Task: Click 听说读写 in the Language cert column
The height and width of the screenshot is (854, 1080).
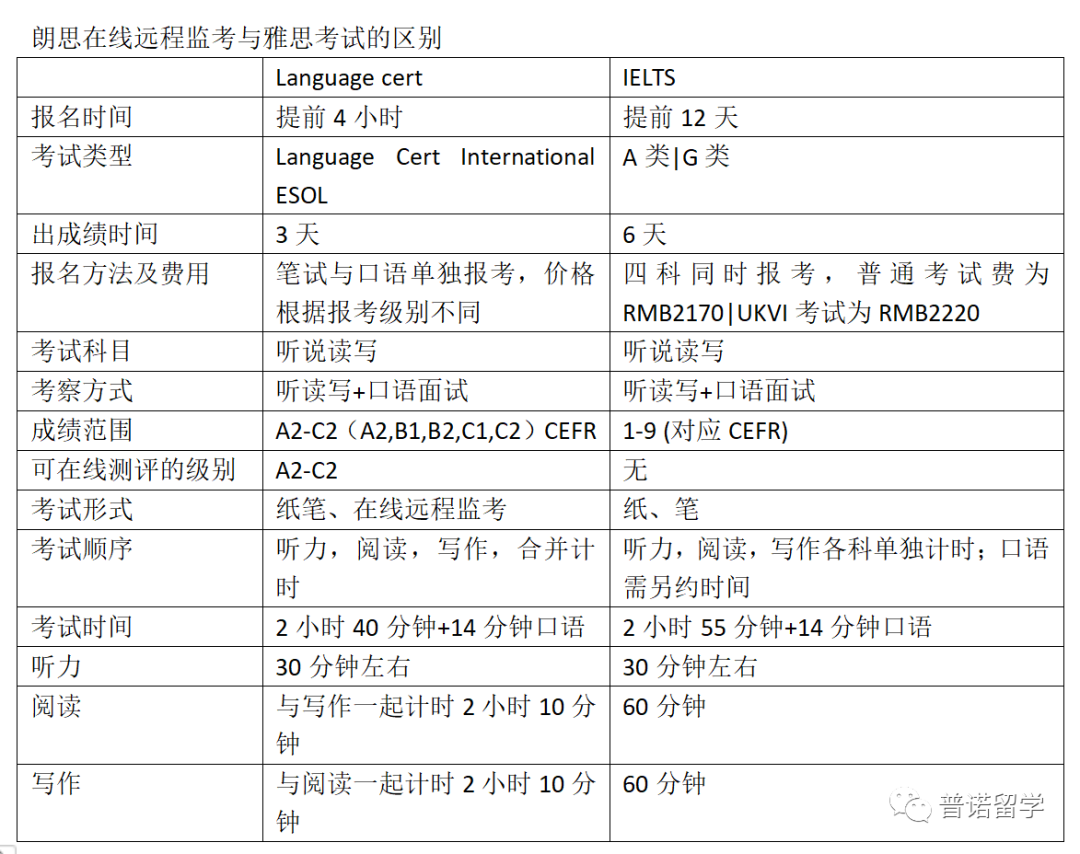Action: [326, 351]
